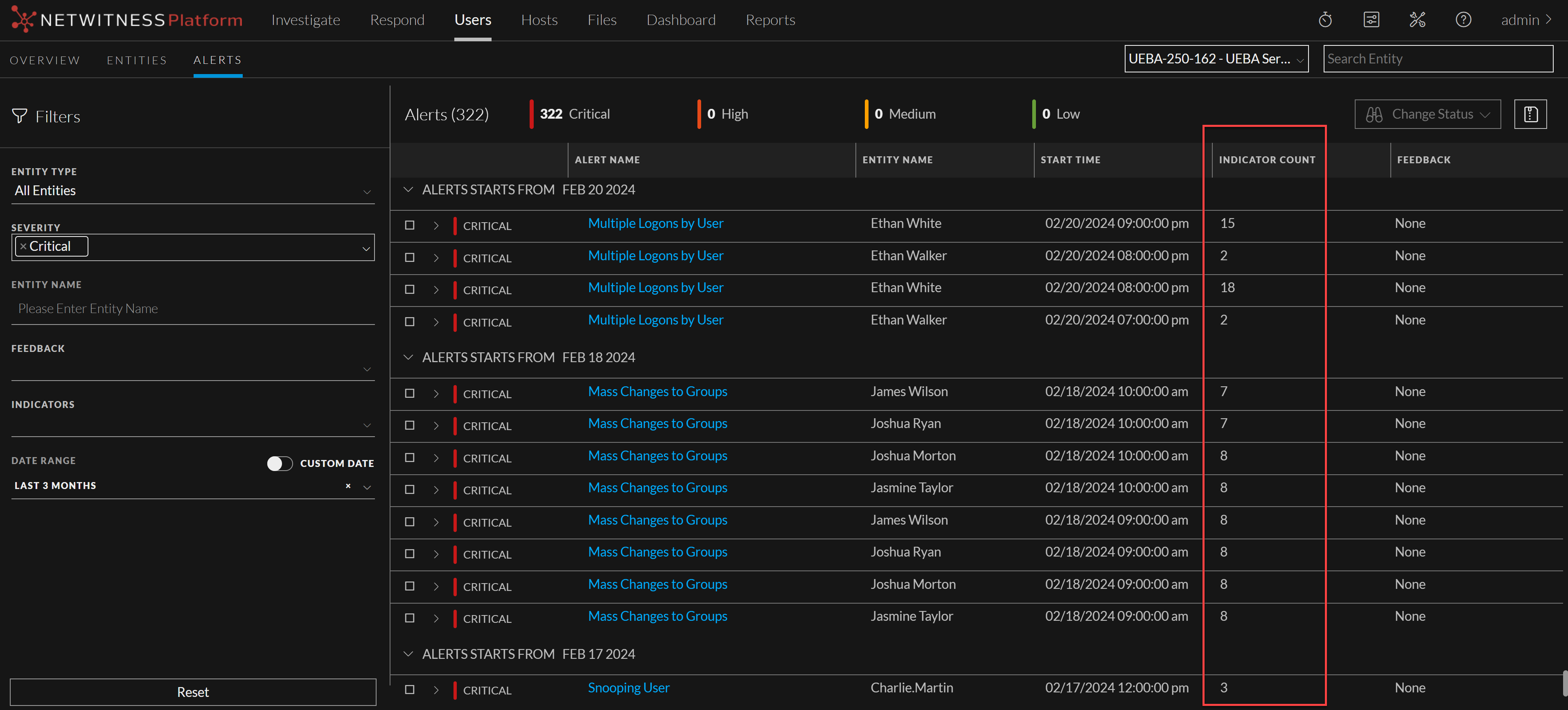Click the Entity Name filter input
Image resolution: width=1568 pixels, height=710 pixels.
pos(192,309)
